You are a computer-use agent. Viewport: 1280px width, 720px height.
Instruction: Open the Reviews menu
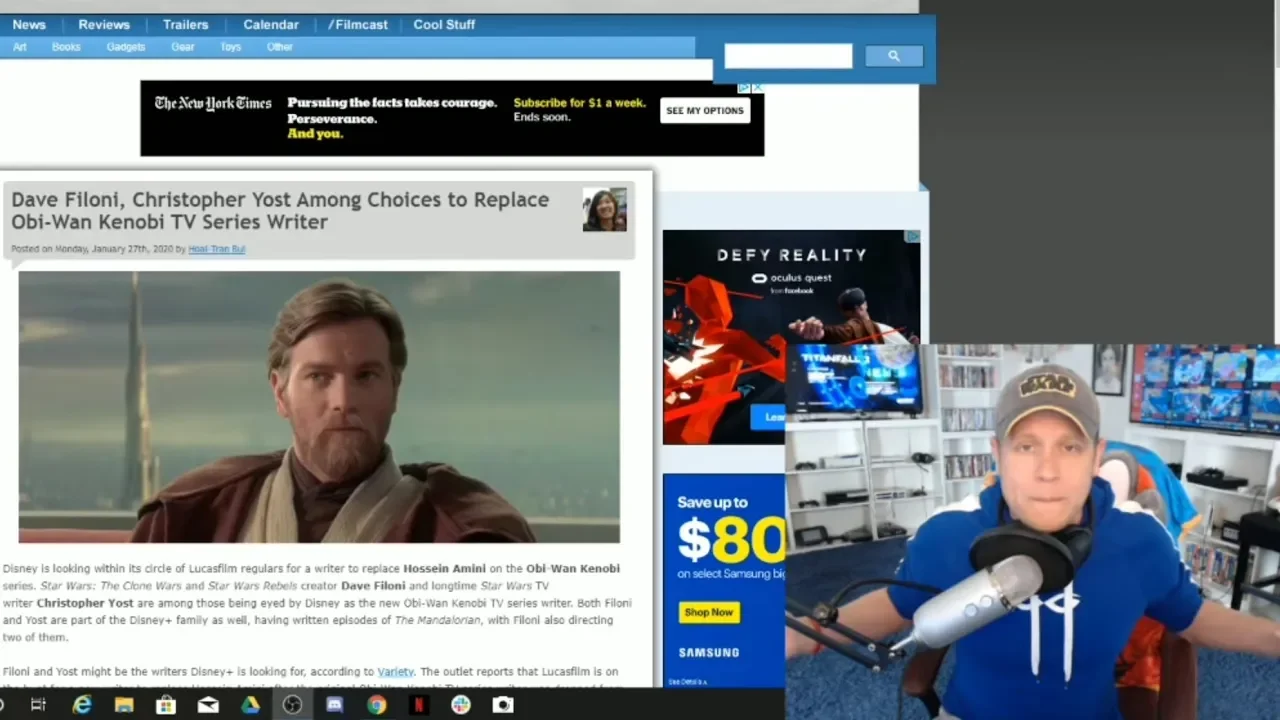click(104, 24)
